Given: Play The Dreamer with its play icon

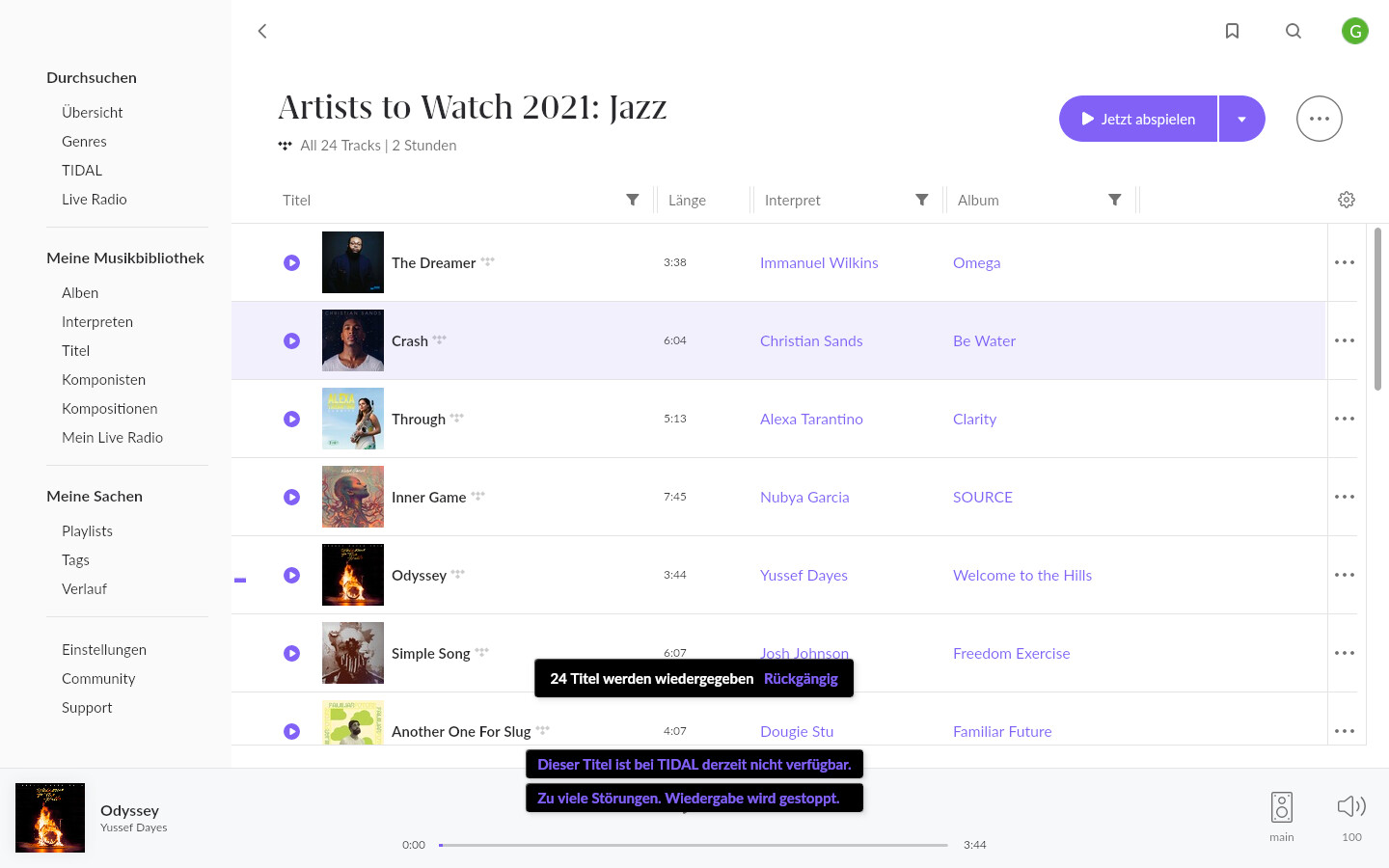Looking at the screenshot, I should [292, 262].
